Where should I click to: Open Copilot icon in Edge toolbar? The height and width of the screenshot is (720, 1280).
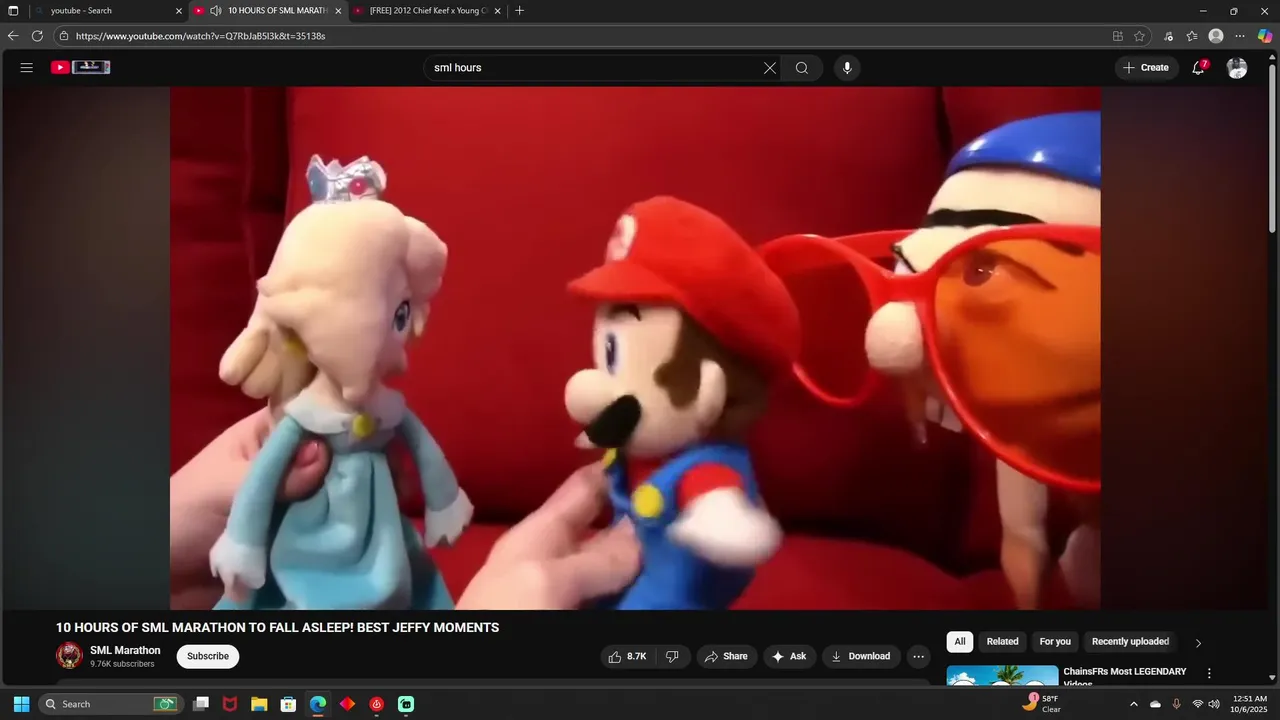1264,36
